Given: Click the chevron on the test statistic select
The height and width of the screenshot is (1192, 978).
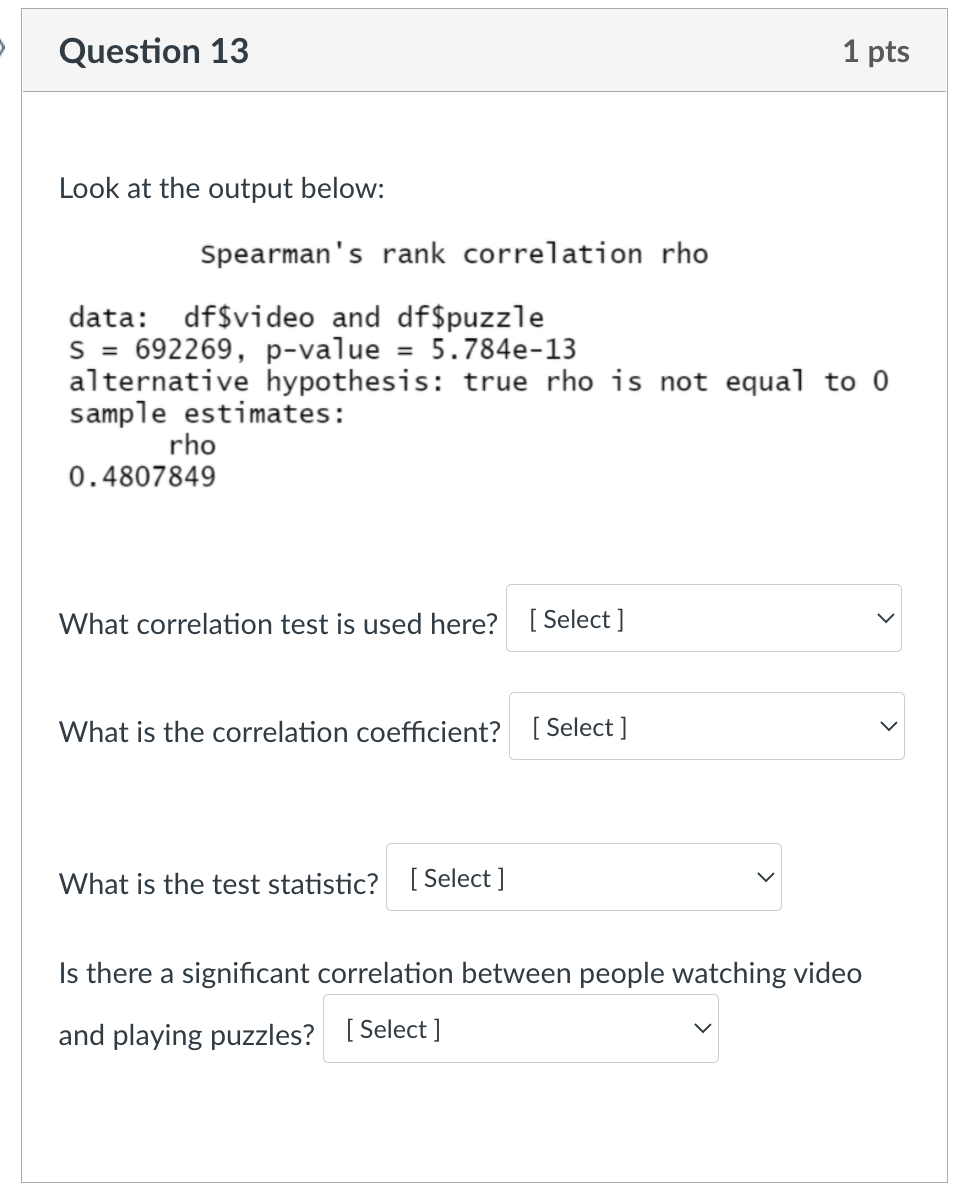Looking at the screenshot, I should tap(765, 877).
